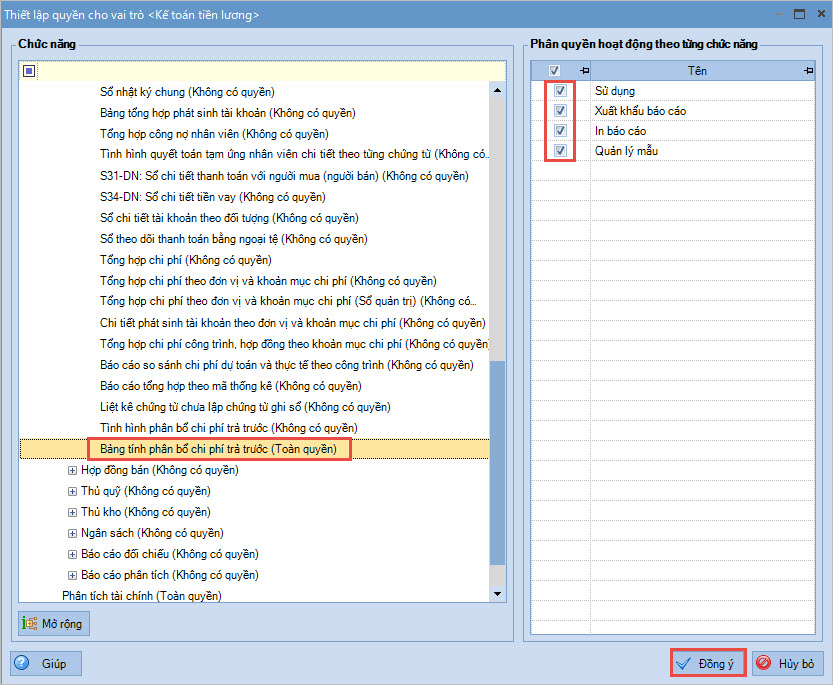Click the pin icon in Tên column header
The width and height of the screenshot is (833, 685).
(x=808, y=71)
